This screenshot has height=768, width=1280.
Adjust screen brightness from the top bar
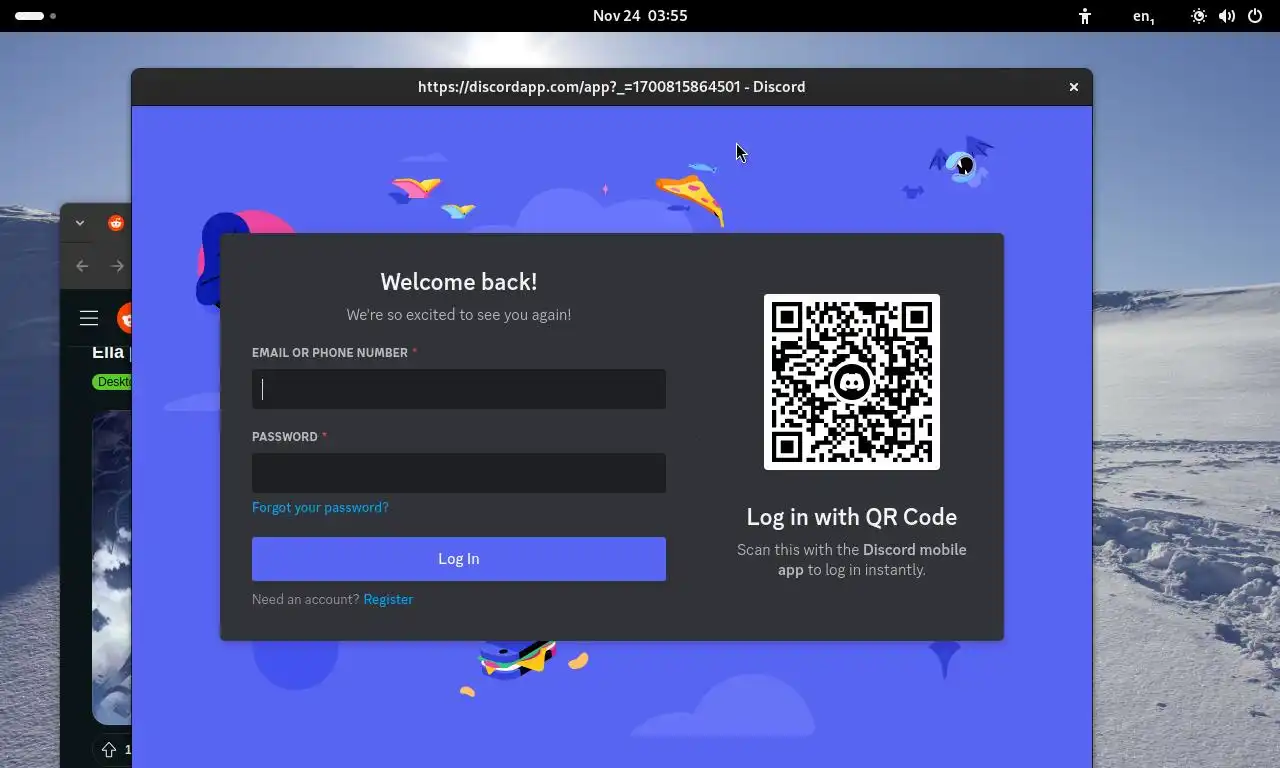coord(1198,16)
